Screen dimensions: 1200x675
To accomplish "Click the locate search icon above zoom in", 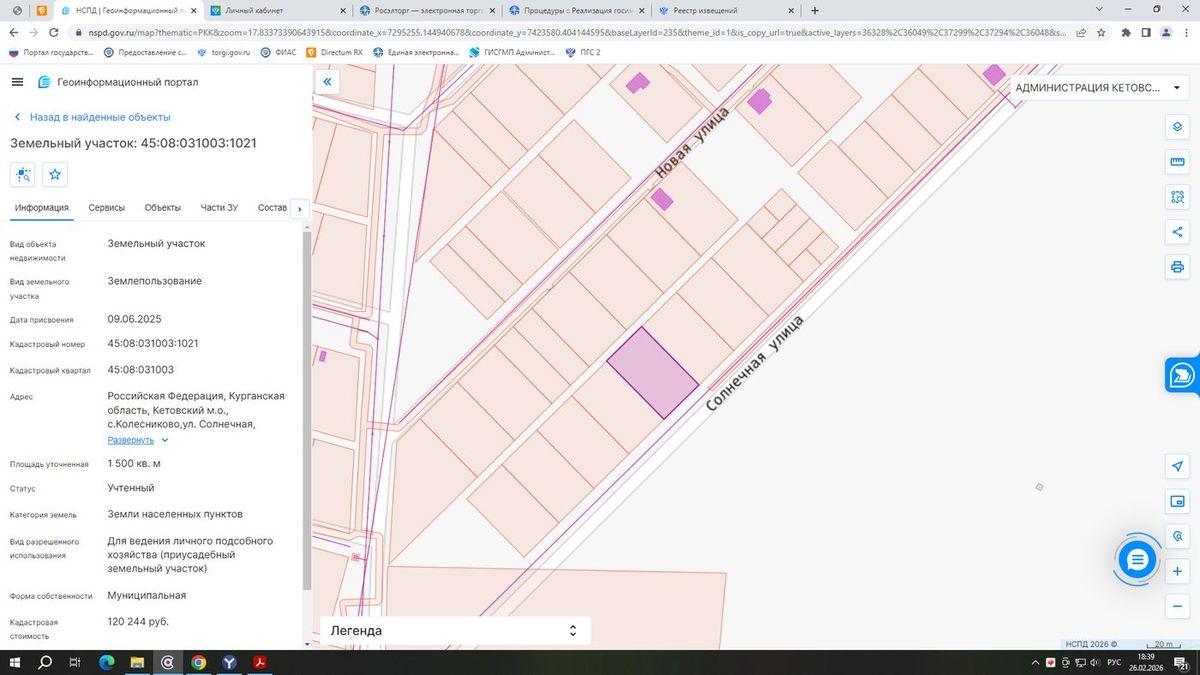I will [1177, 537].
